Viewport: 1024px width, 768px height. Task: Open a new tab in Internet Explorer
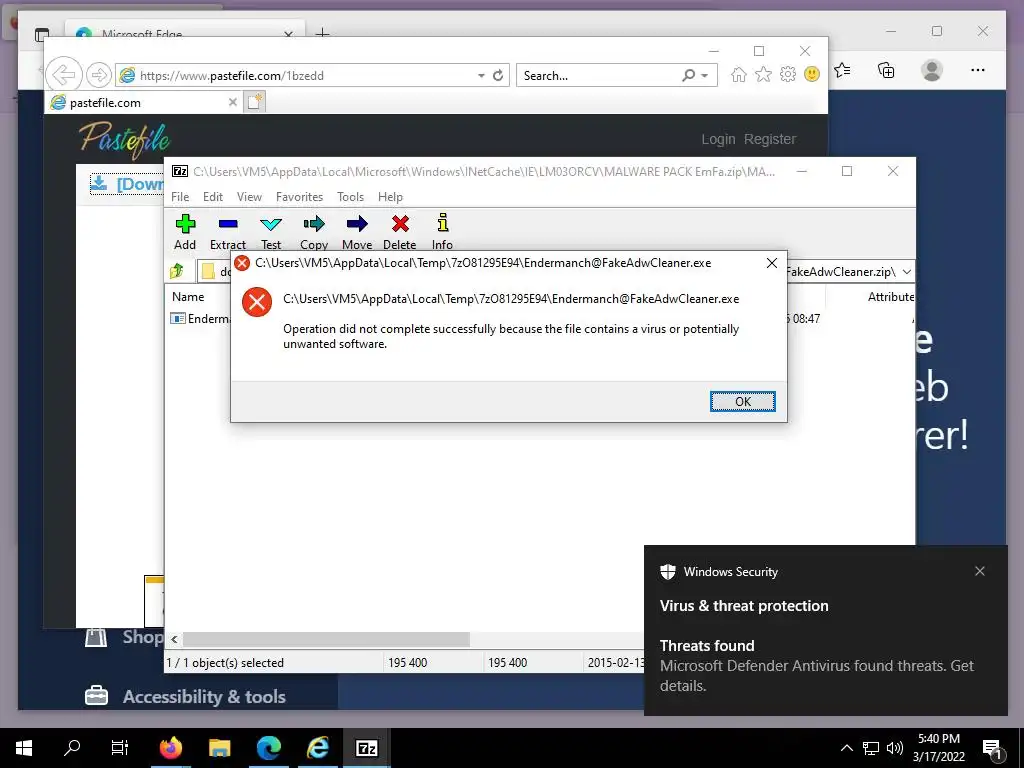(255, 102)
